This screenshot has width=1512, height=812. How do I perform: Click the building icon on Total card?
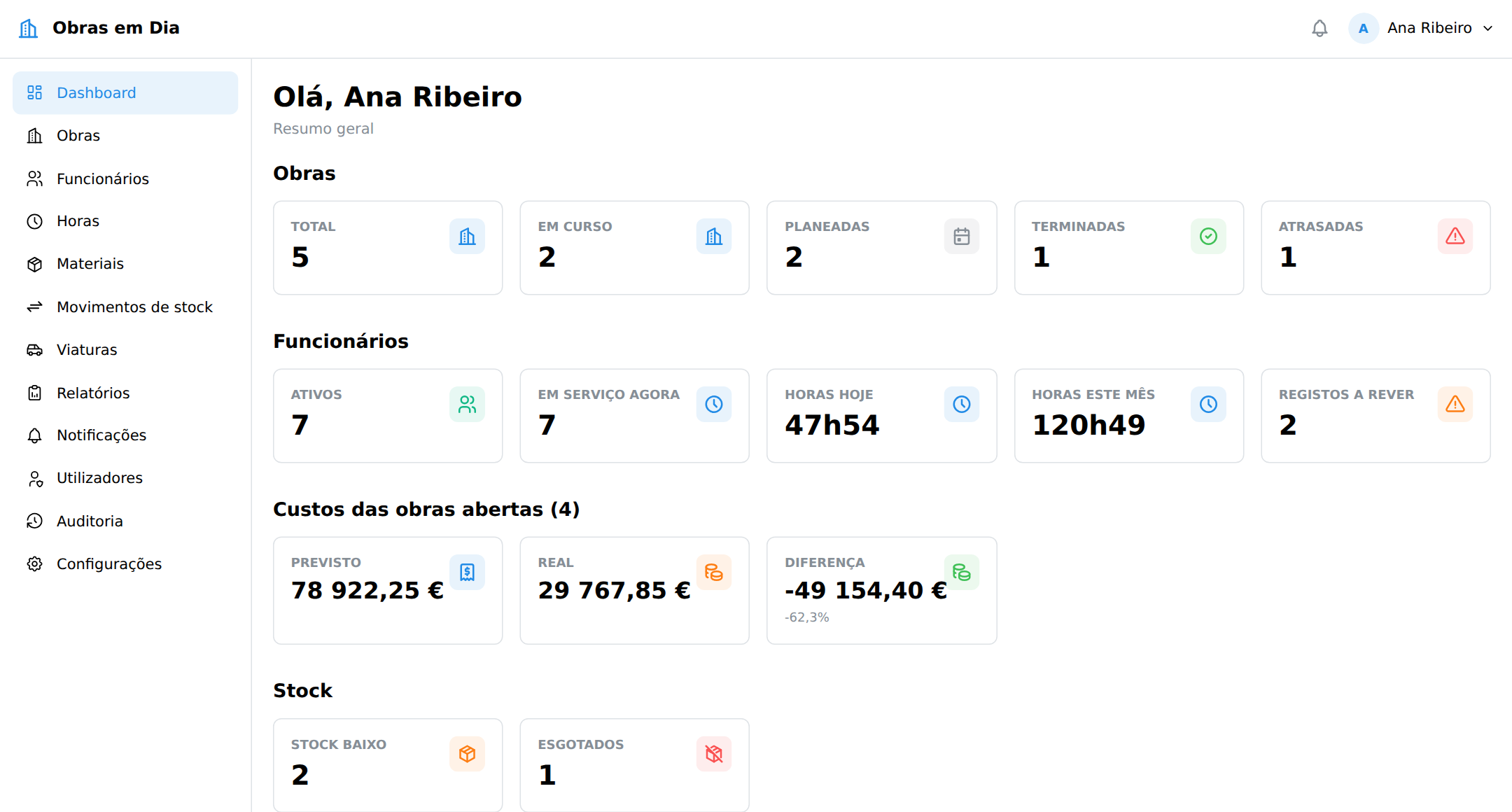point(467,237)
